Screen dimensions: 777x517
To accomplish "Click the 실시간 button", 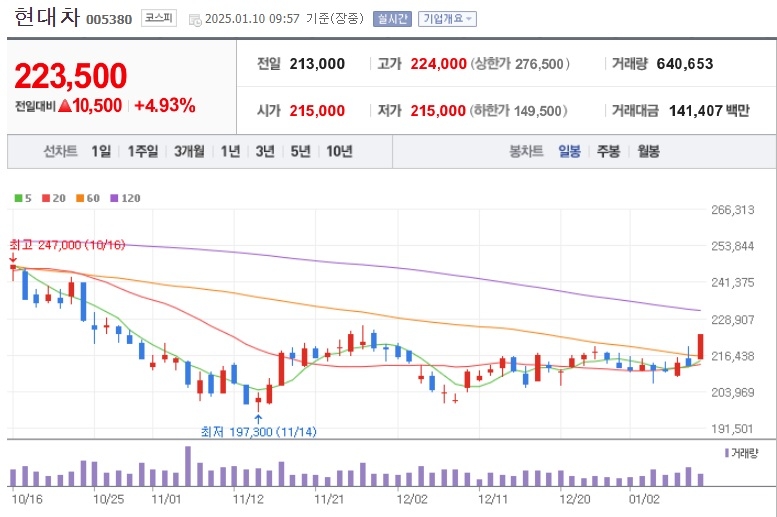I will [392, 19].
